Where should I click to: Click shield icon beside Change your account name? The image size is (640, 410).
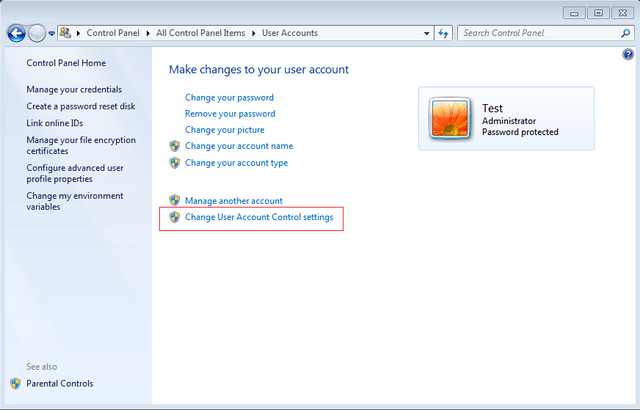tap(175, 146)
